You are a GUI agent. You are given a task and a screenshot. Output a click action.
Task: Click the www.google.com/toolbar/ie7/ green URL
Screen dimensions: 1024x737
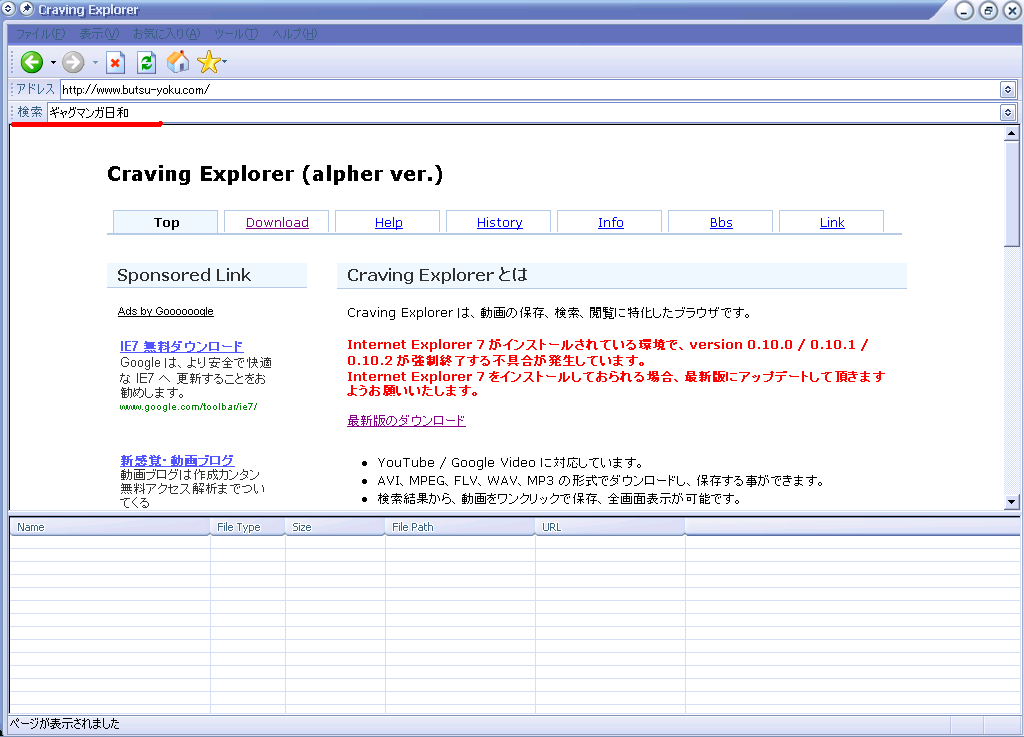coord(188,407)
